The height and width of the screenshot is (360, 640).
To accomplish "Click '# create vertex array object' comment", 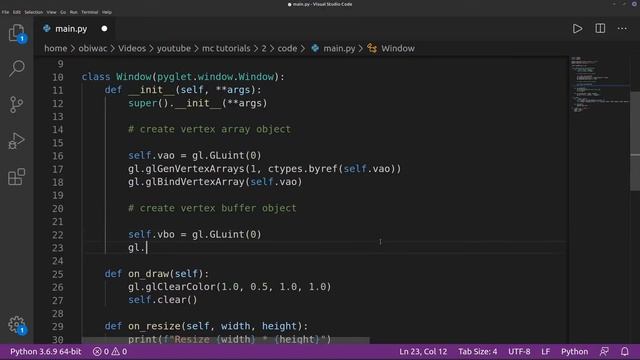I will point(209,129).
